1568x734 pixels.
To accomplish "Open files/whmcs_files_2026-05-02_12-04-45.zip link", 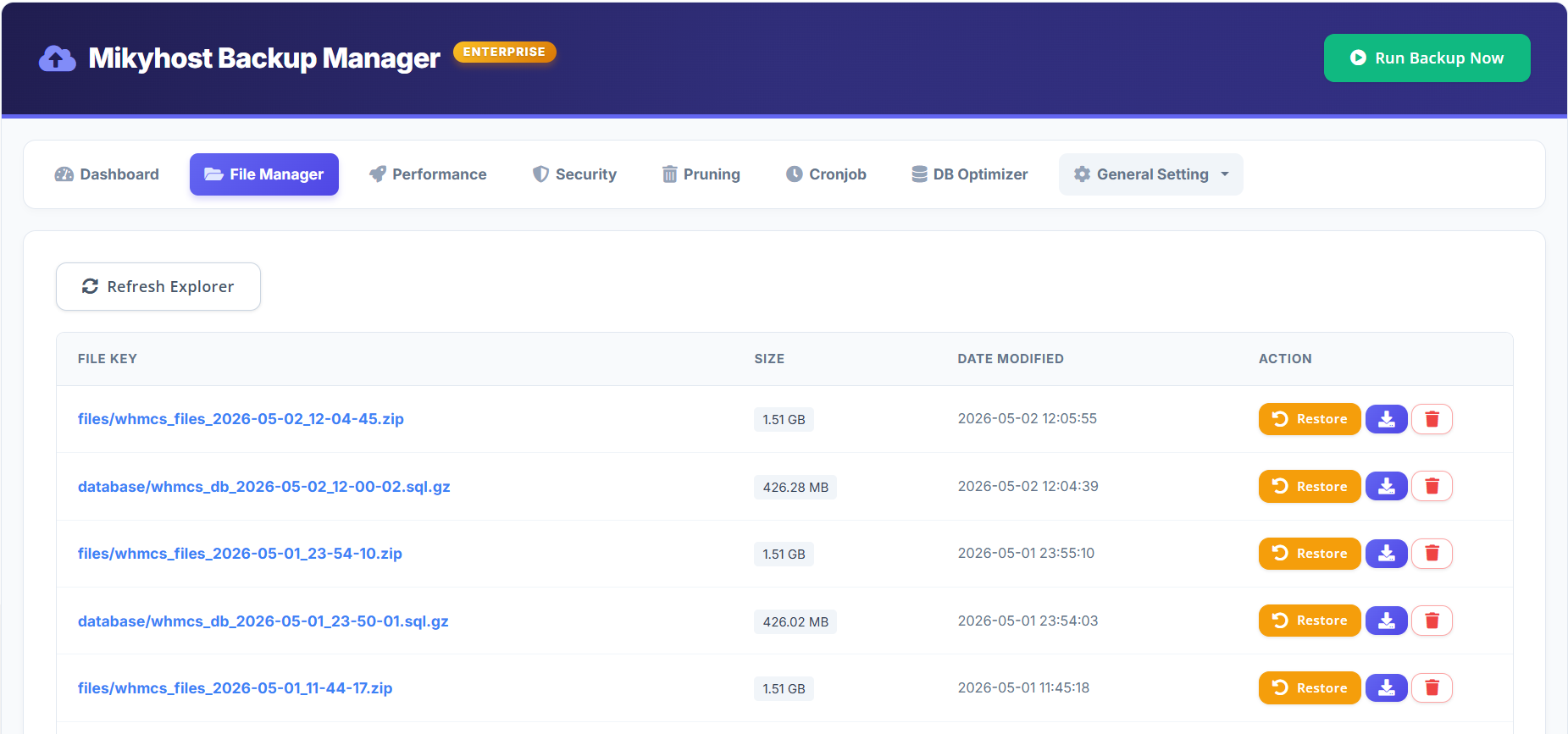I will point(241,419).
